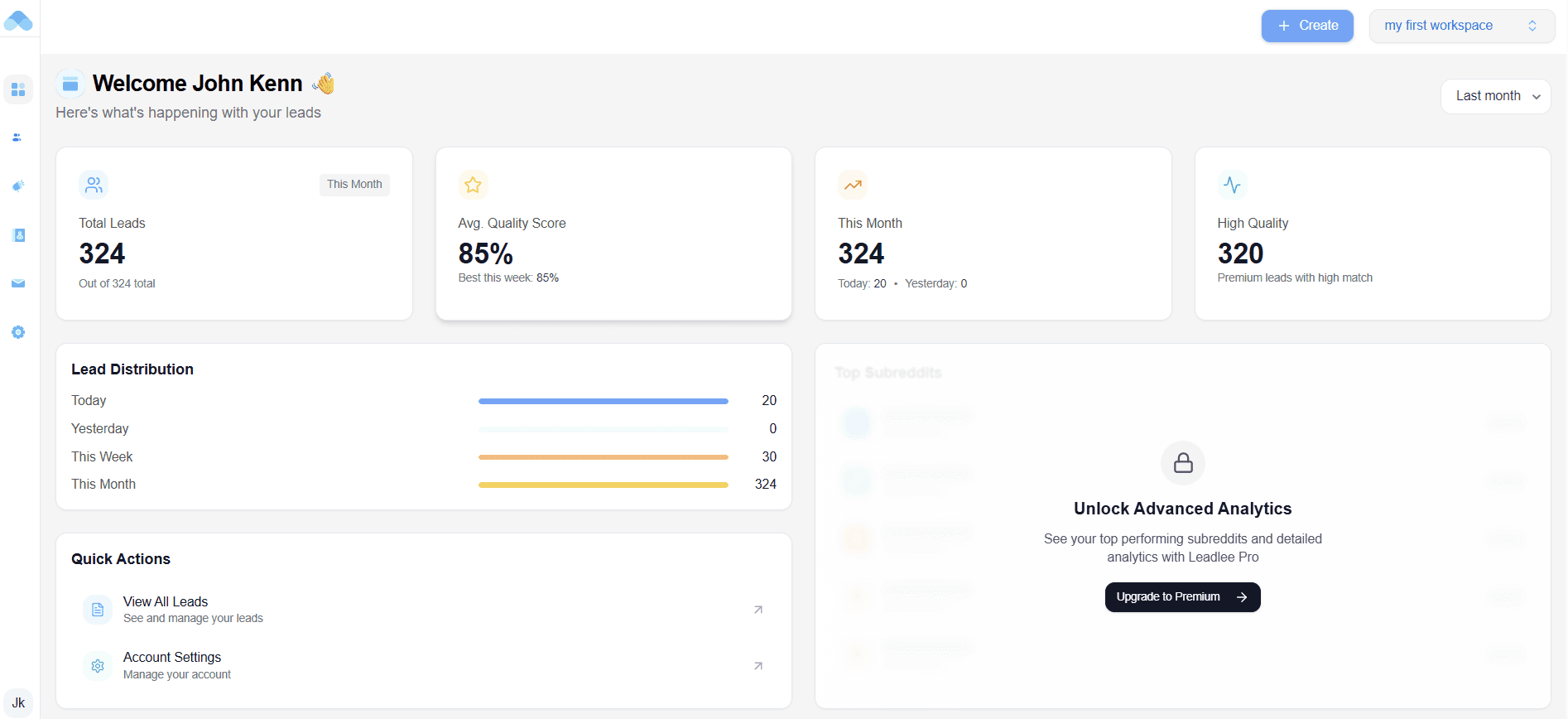1568x719 pixels.
Task: Expand the Last month period dropdown
Action: (x=1495, y=96)
